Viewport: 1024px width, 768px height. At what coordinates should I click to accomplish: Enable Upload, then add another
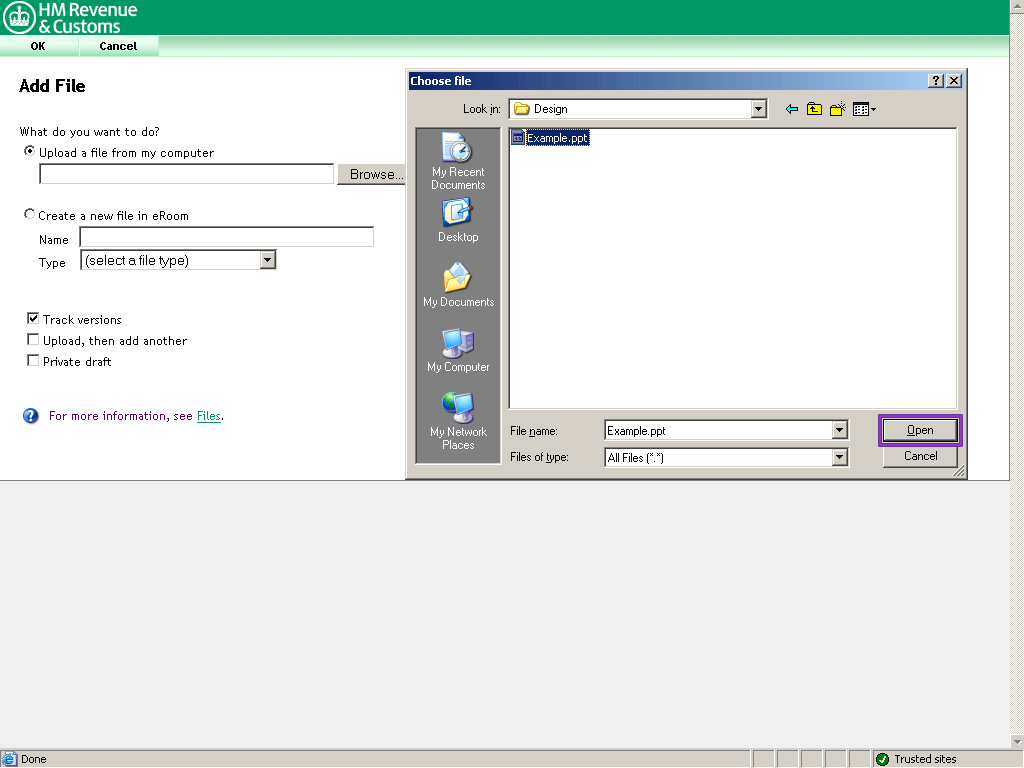pyautogui.click(x=33, y=340)
